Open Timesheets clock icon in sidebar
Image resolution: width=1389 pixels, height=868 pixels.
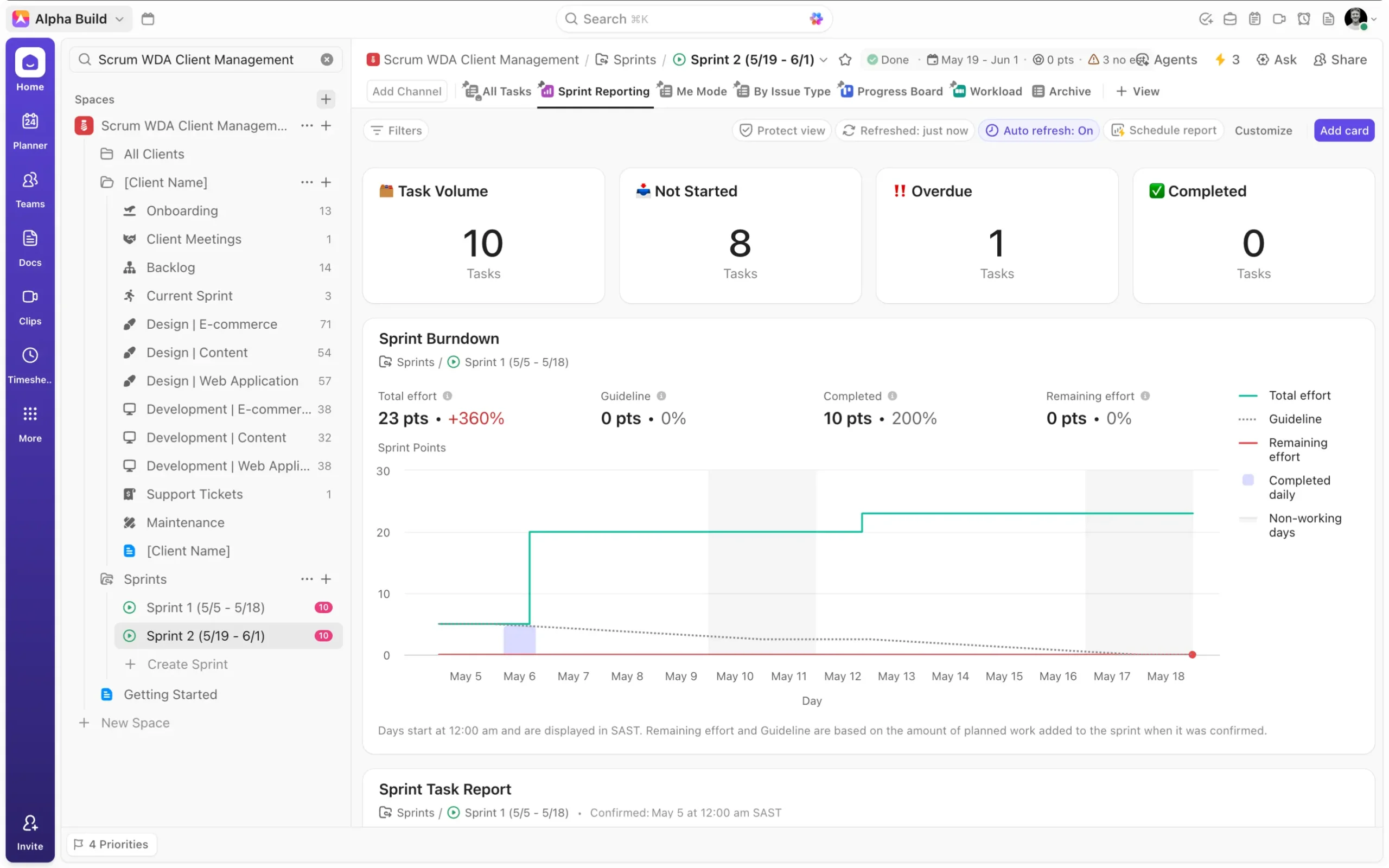click(x=30, y=355)
